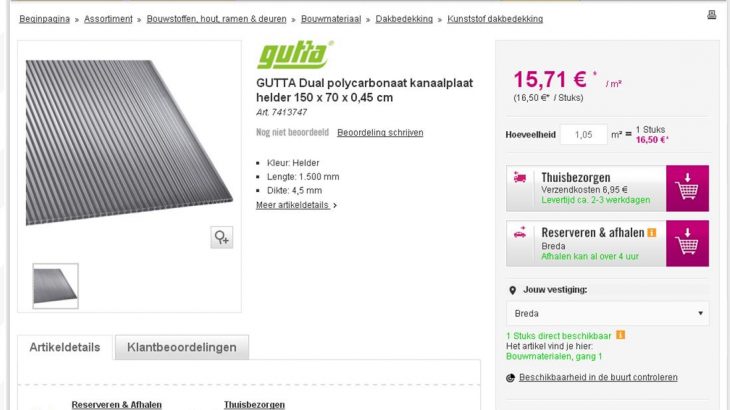Click info icon next to Stuks direct beschikbaar
This screenshot has width=730, height=410.
point(620,335)
